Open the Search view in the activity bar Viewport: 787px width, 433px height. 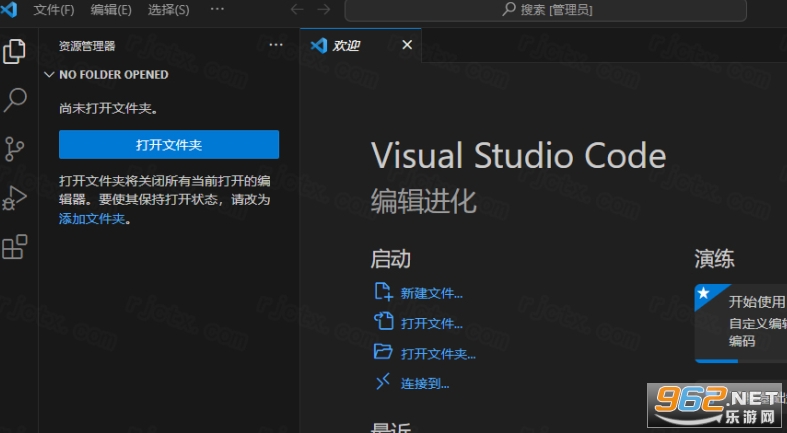15,100
